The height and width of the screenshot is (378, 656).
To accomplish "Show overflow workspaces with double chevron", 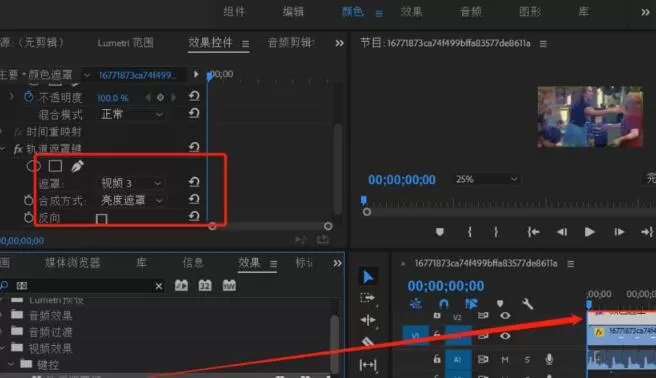I will tap(646, 12).
